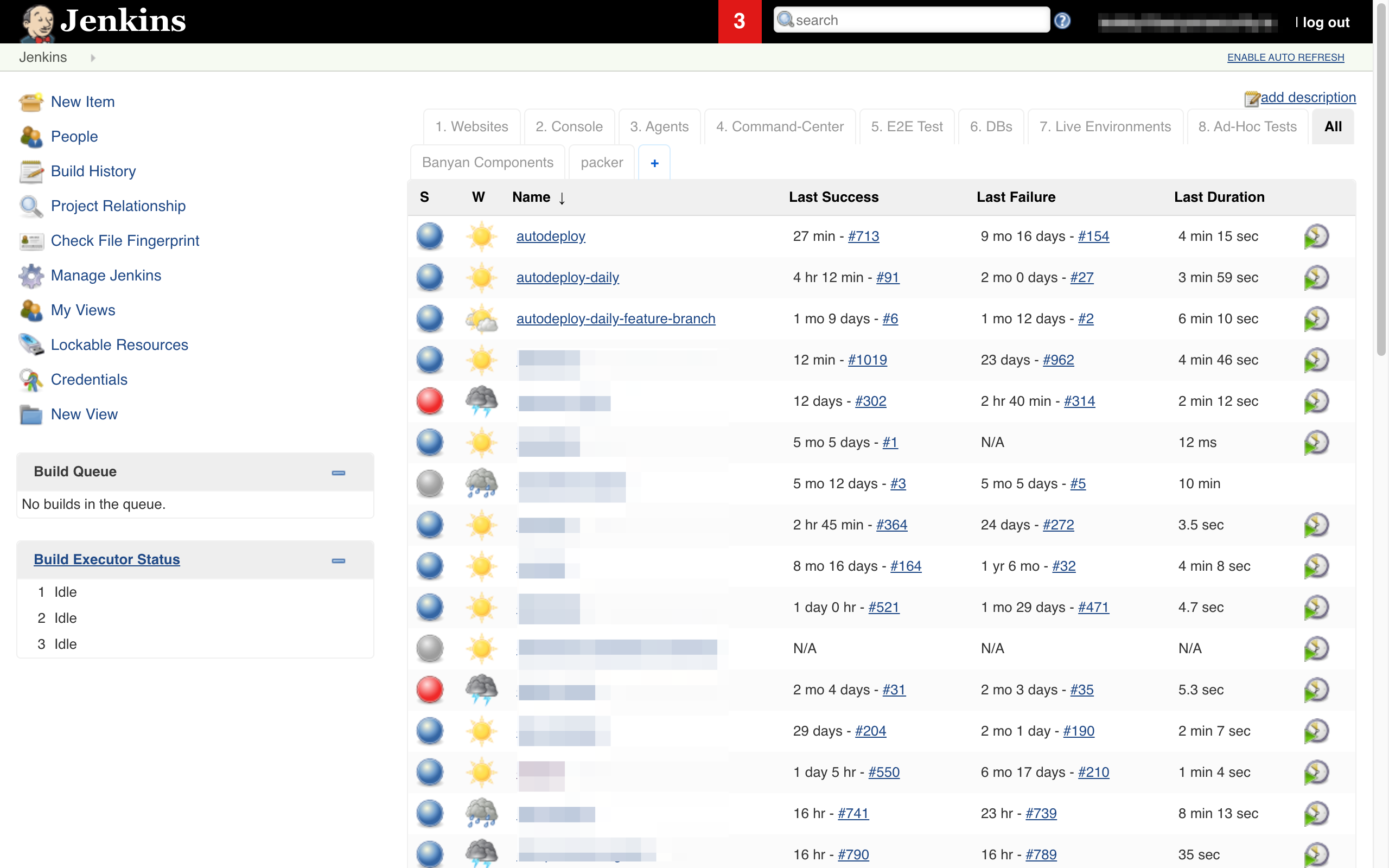Image resolution: width=1389 pixels, height=868 pixels.
Task: Open the Banyan Components tab
Action: click(x=487, y=163)
